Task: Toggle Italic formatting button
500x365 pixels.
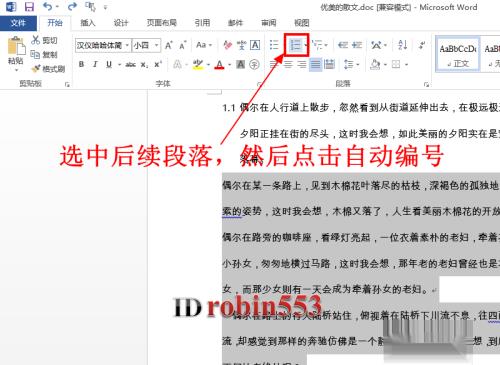Action: tap(95, 64)
